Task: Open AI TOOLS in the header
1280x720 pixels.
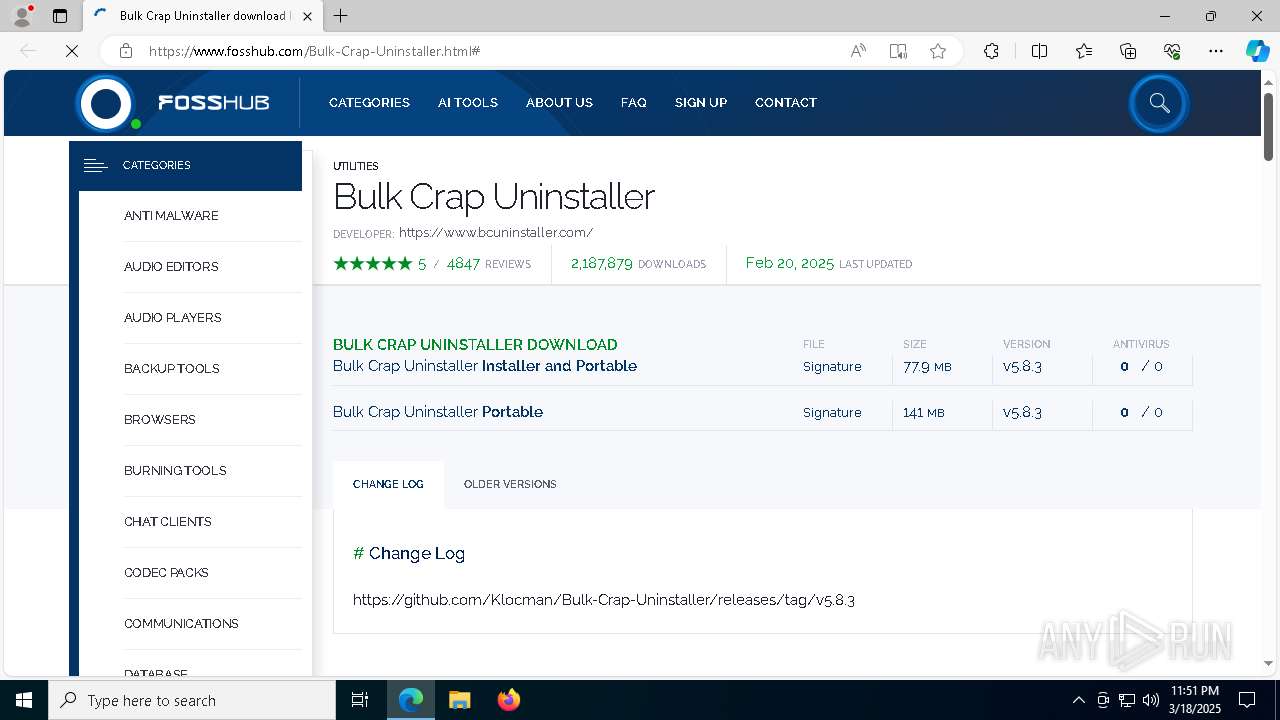Action: pos(468,103)
